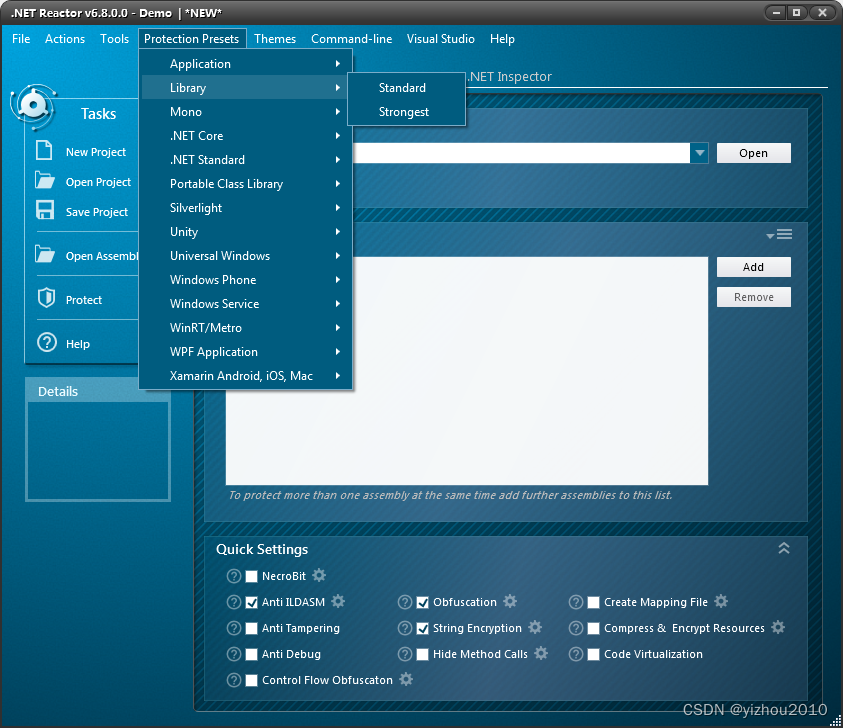Open Create Mapping File settings gear
843x728 pixels.
coord(721,601)
